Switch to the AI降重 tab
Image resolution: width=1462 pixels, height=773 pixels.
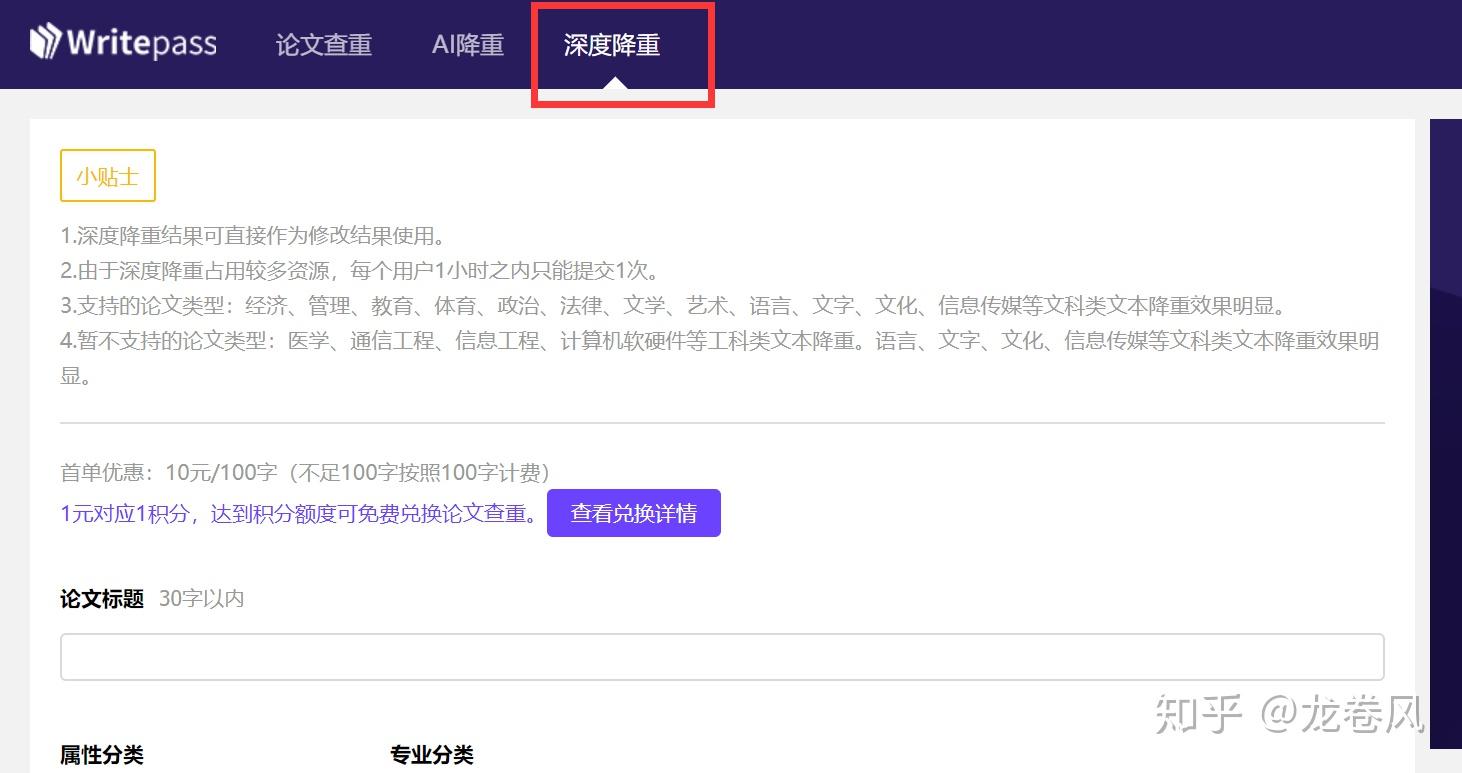[x=468, y=45]
